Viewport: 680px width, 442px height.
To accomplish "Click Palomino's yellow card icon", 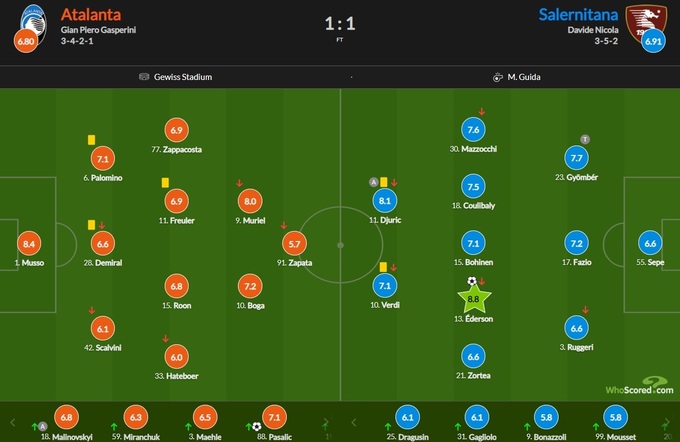I will pos(90,141).
